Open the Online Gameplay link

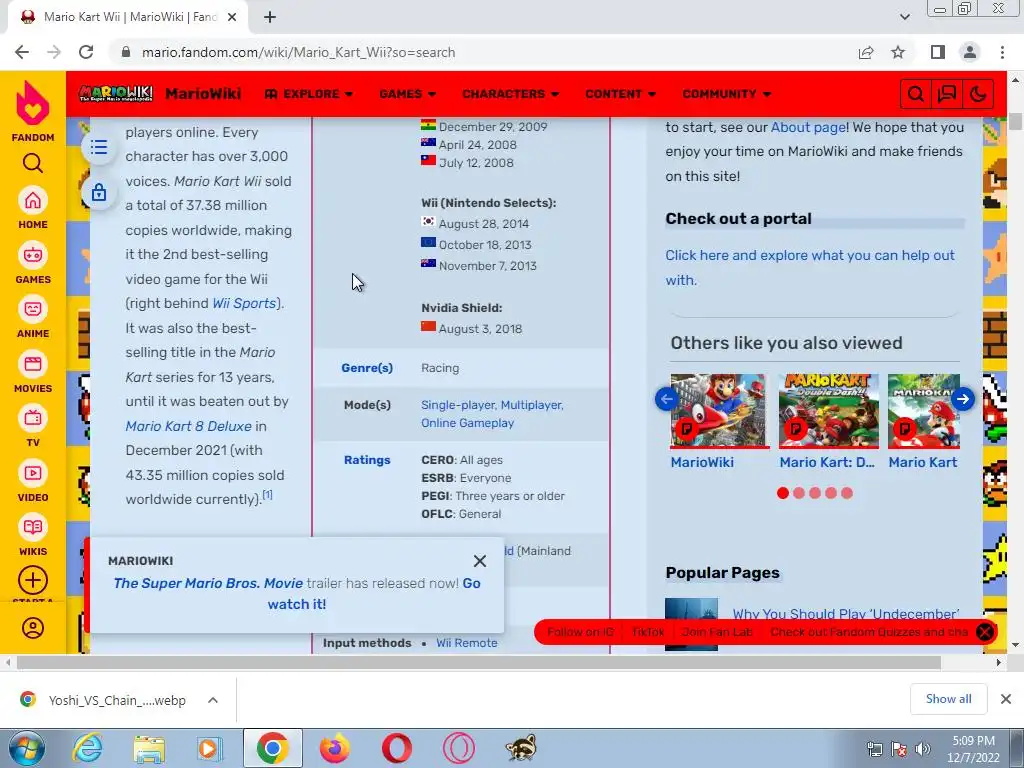tap(468, 423)
